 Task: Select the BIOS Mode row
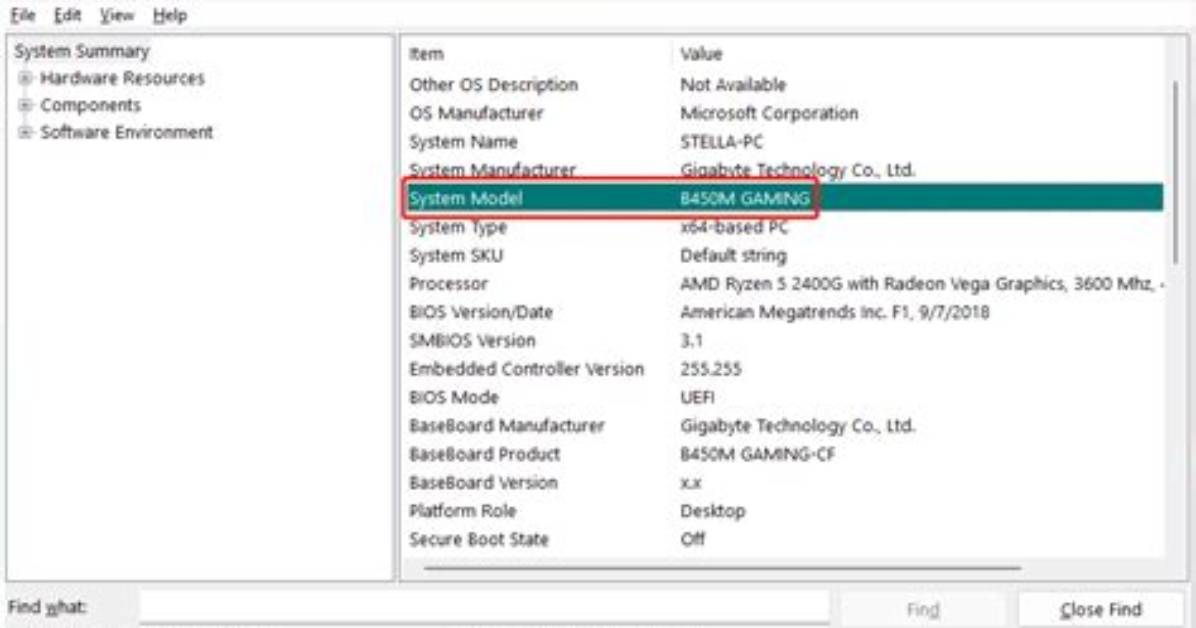[x=785, y=398]
